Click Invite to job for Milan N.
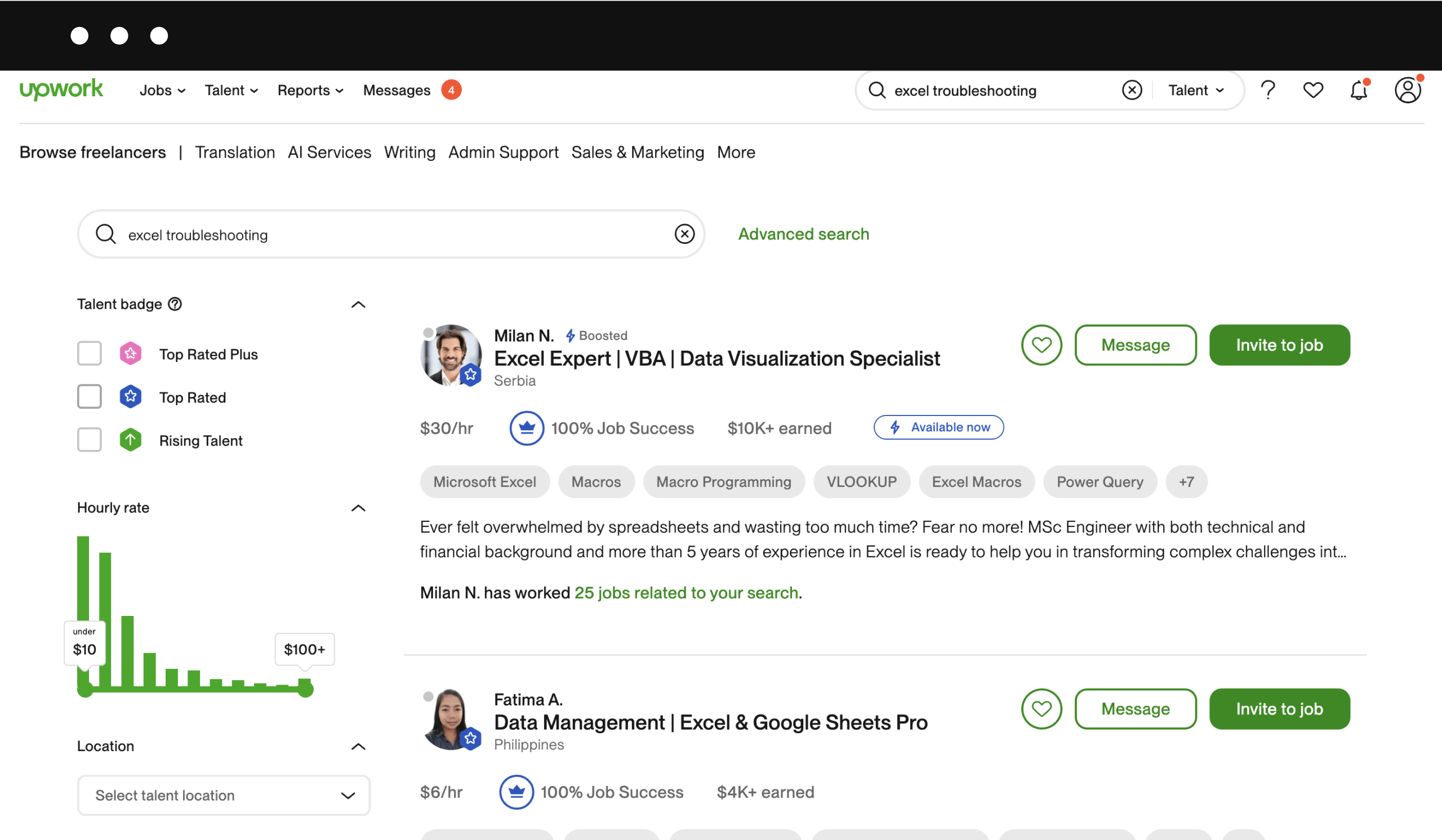Viewport: 1442px width, 840px height. [x=1279, y=344]
